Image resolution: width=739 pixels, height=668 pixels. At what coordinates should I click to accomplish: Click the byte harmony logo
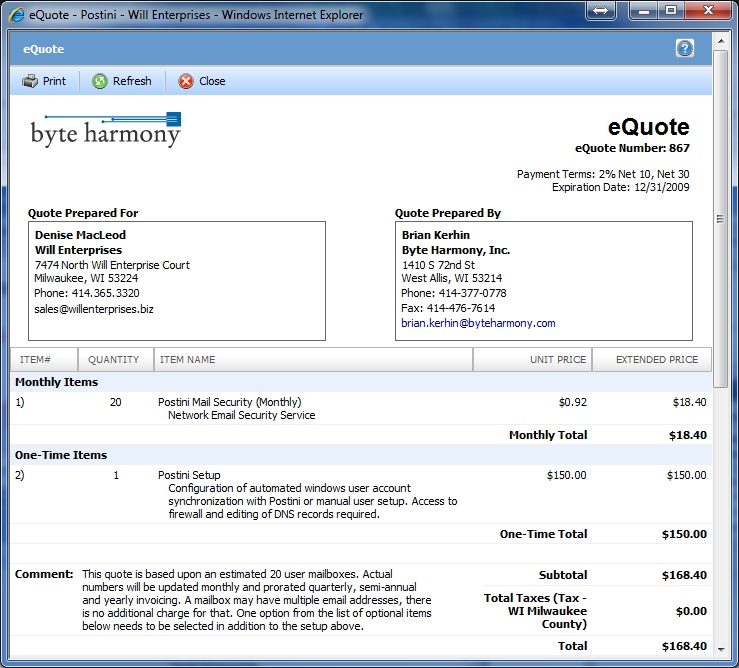click(106, 129)
